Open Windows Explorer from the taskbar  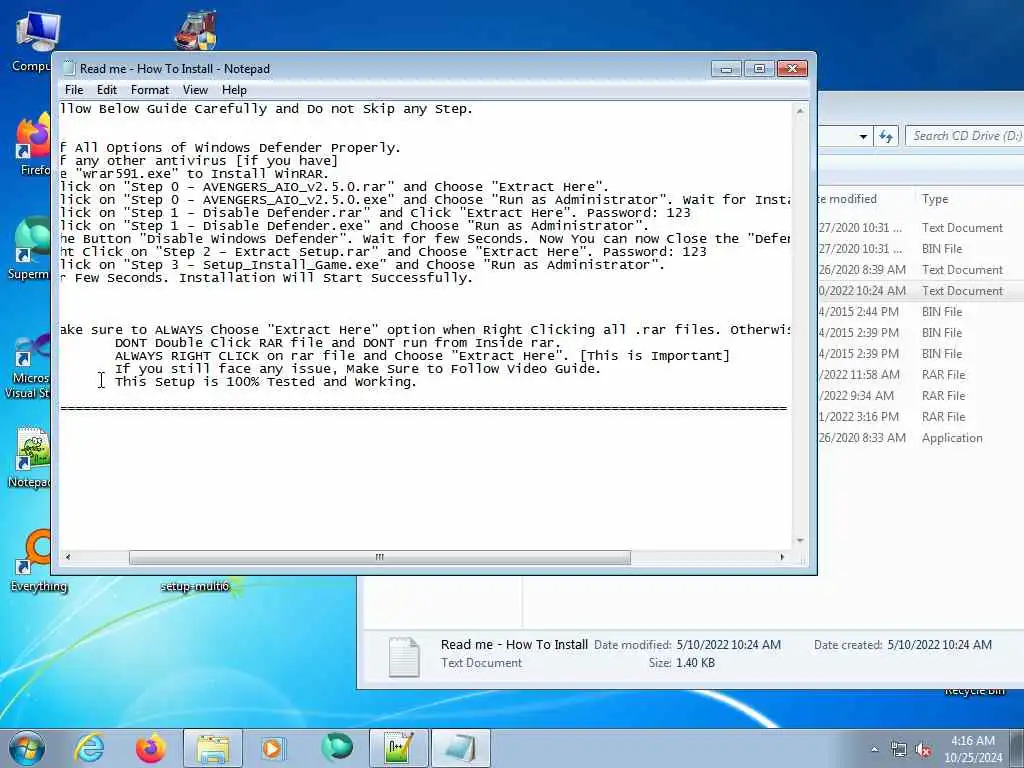[x=212, y=748]
